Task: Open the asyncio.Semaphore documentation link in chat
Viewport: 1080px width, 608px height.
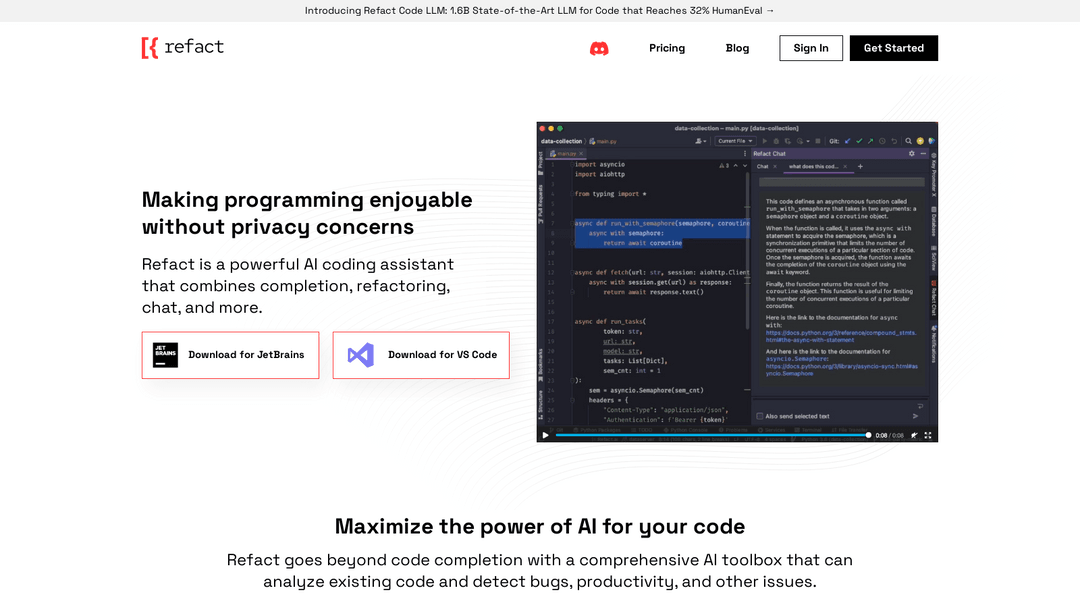Action: pyautogui.click(x=842, y=370)
